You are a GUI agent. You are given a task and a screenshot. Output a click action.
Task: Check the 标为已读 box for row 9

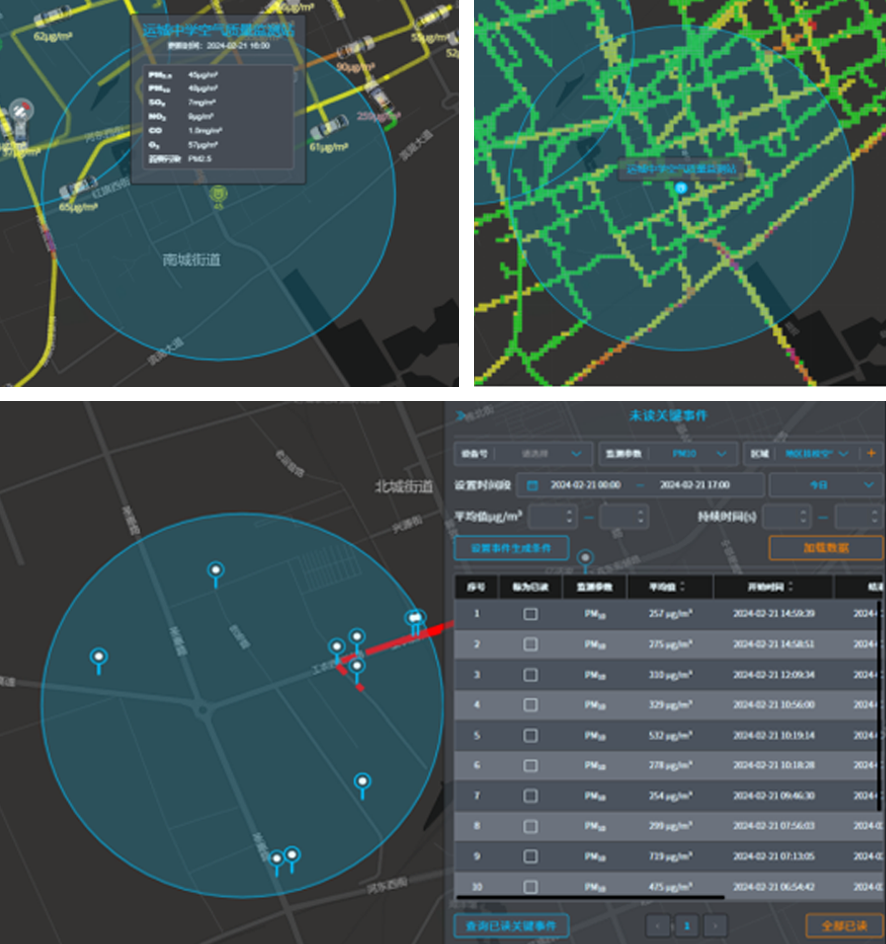coord(531,857)
